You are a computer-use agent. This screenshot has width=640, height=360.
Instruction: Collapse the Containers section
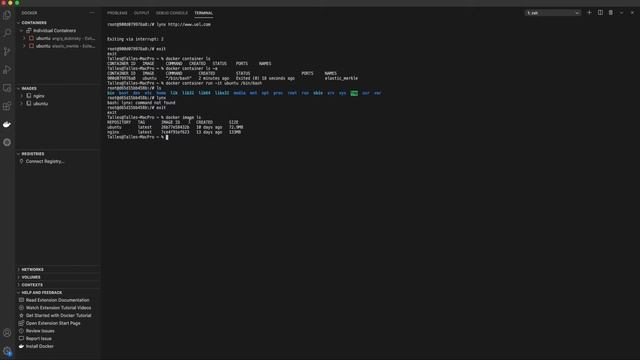point(19,23)
